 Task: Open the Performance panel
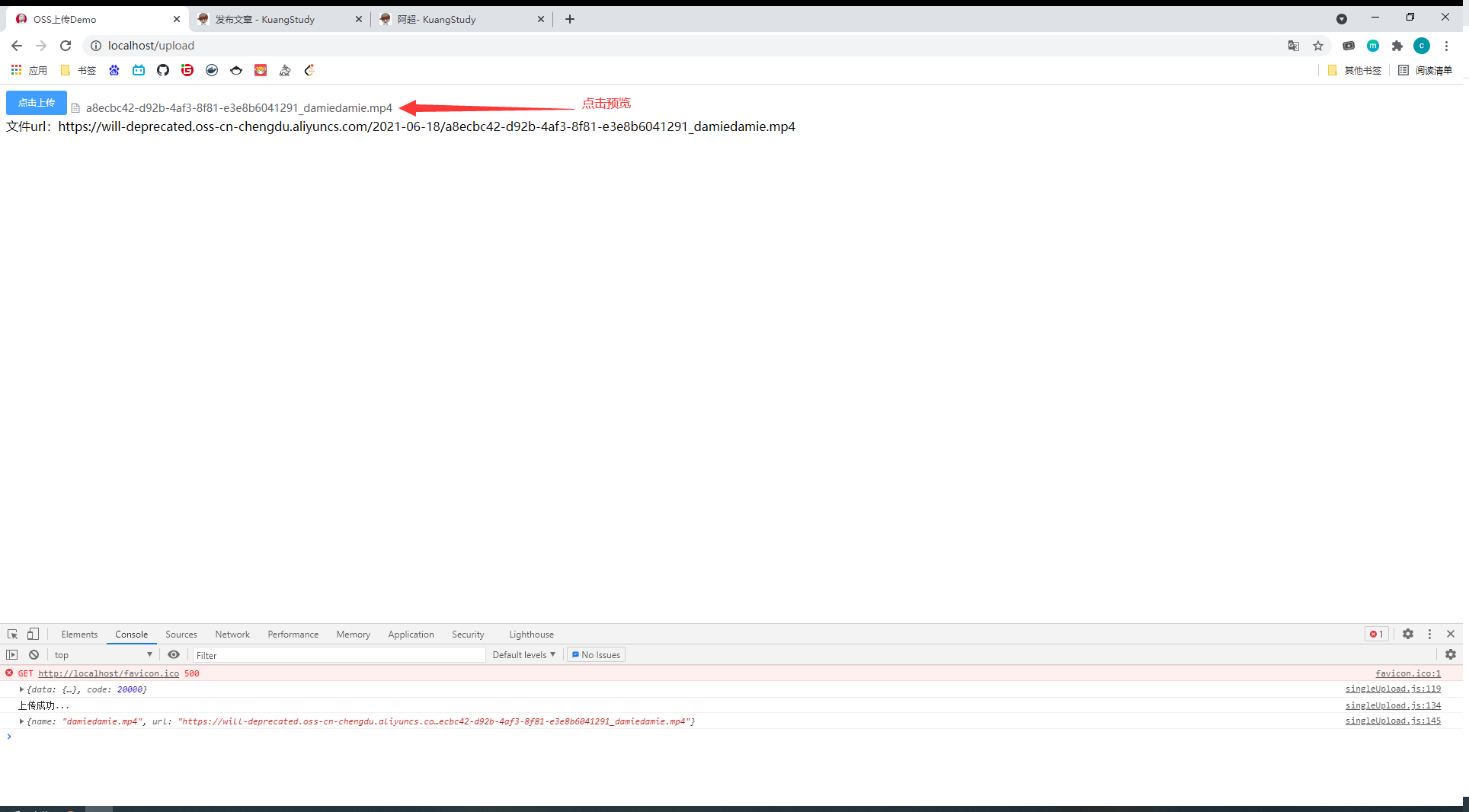click(x=293, y=634)
